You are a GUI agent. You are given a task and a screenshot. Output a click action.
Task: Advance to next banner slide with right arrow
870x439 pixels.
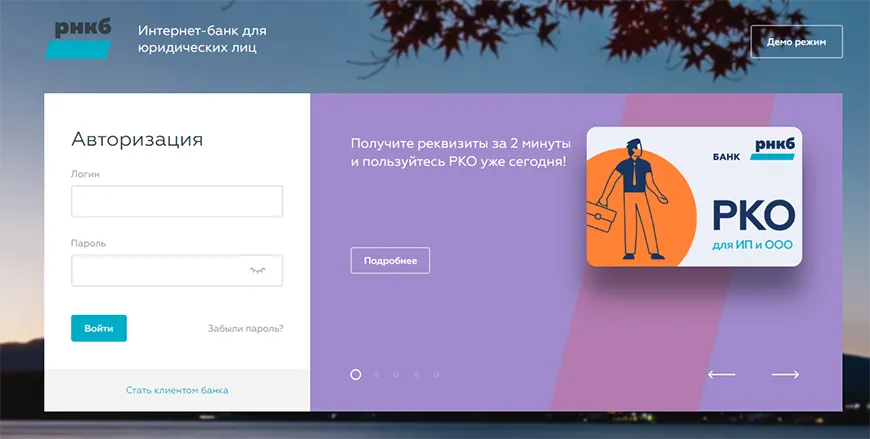click(785, 374)
